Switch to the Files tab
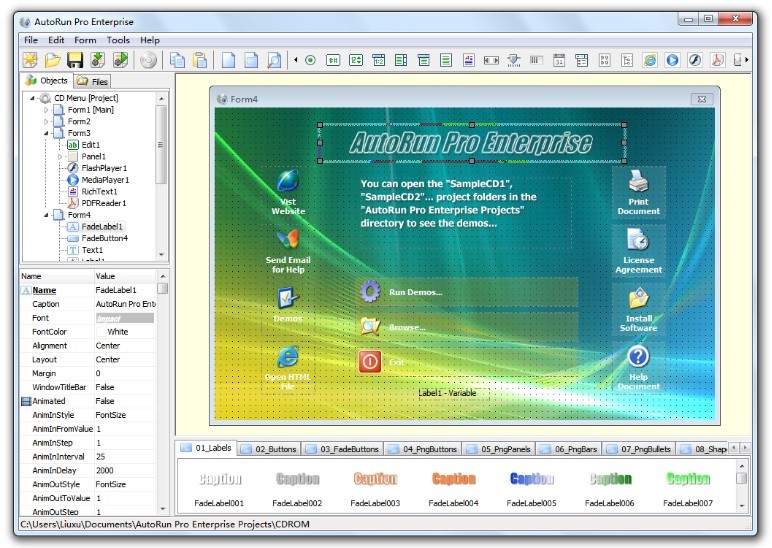The image size is (772, 548). (x=93, y=80)
